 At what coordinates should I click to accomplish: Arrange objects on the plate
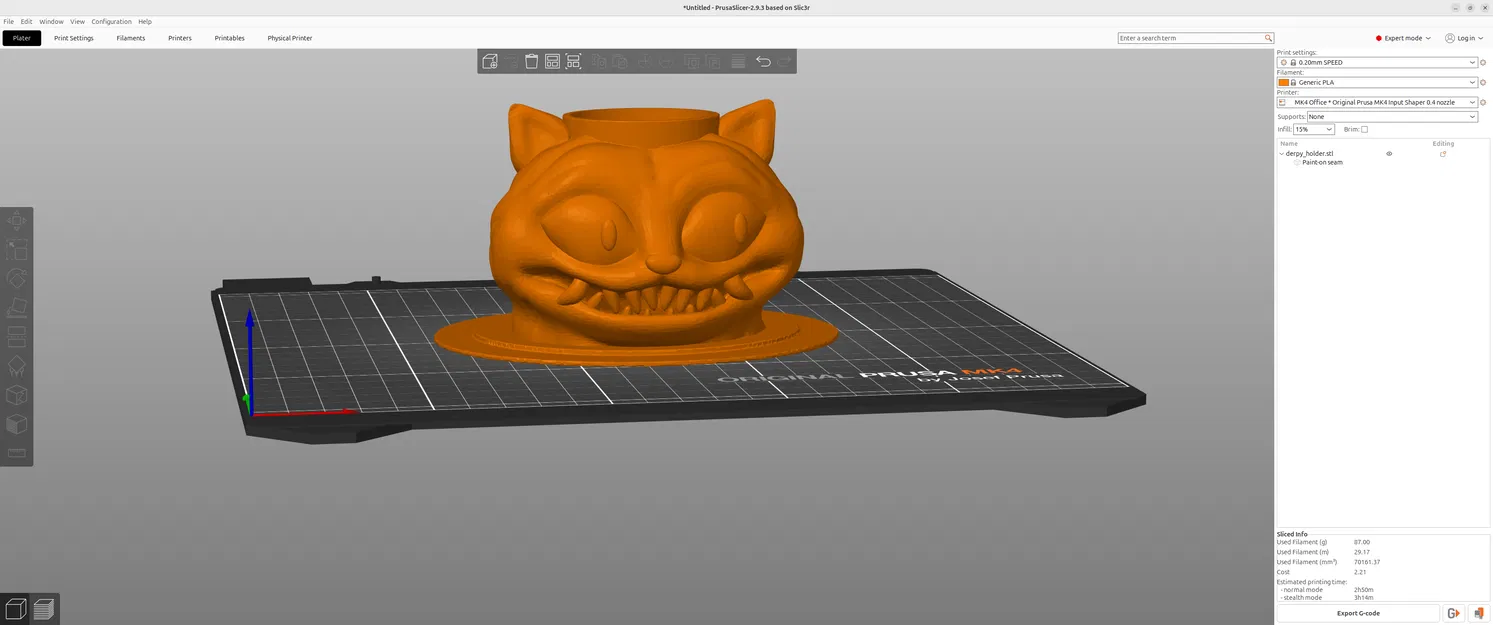click(552, 61)
